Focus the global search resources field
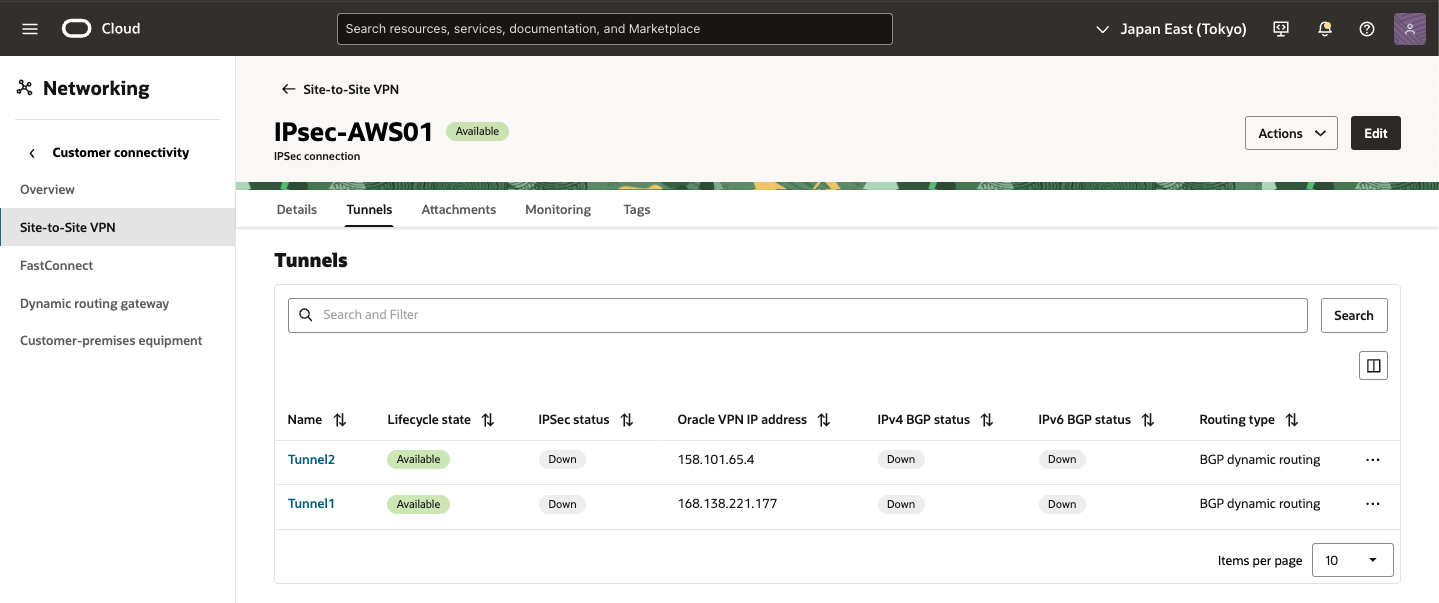 click(x=615, y=29)
